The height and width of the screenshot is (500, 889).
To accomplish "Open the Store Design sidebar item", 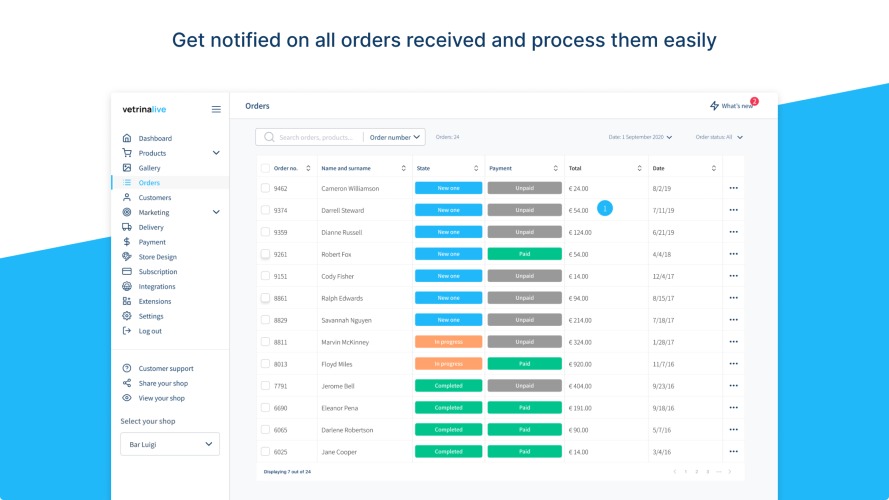I will 158,257.
